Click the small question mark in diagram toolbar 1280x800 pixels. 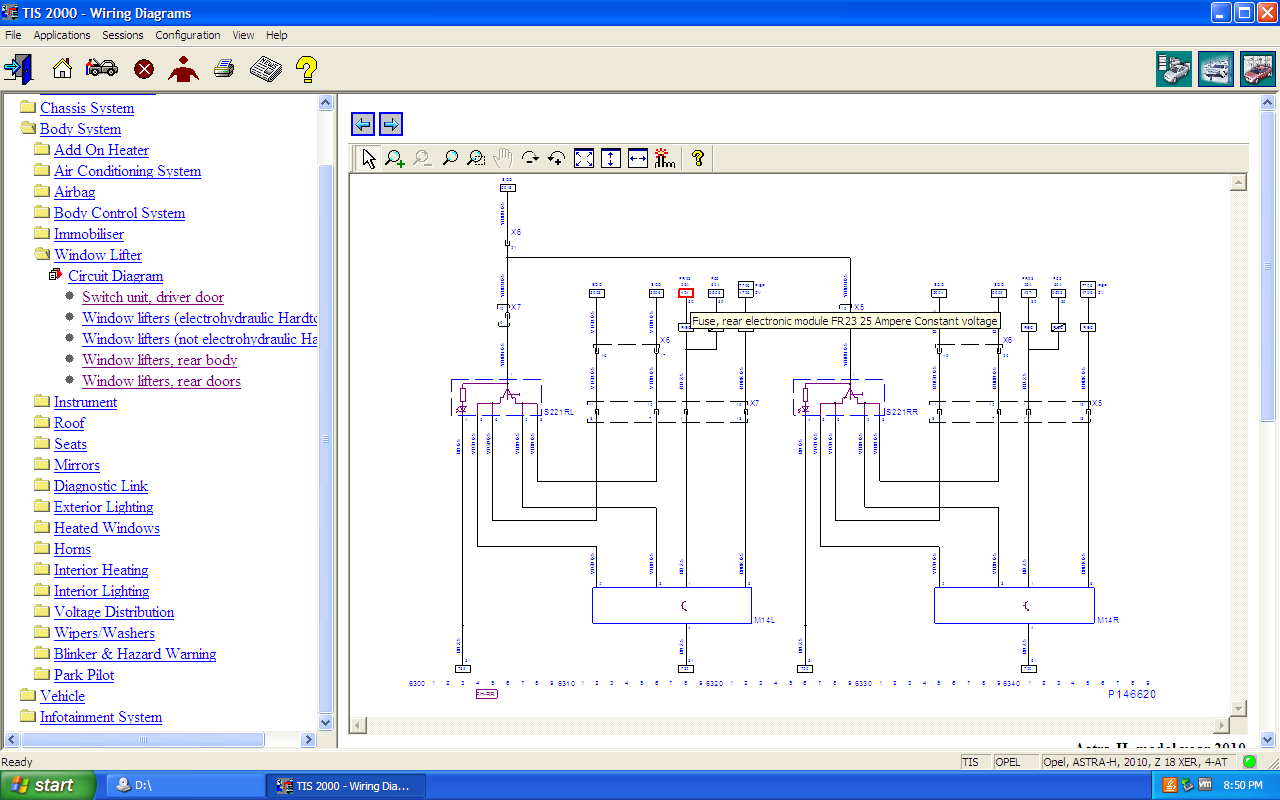(x=698, y=158)
